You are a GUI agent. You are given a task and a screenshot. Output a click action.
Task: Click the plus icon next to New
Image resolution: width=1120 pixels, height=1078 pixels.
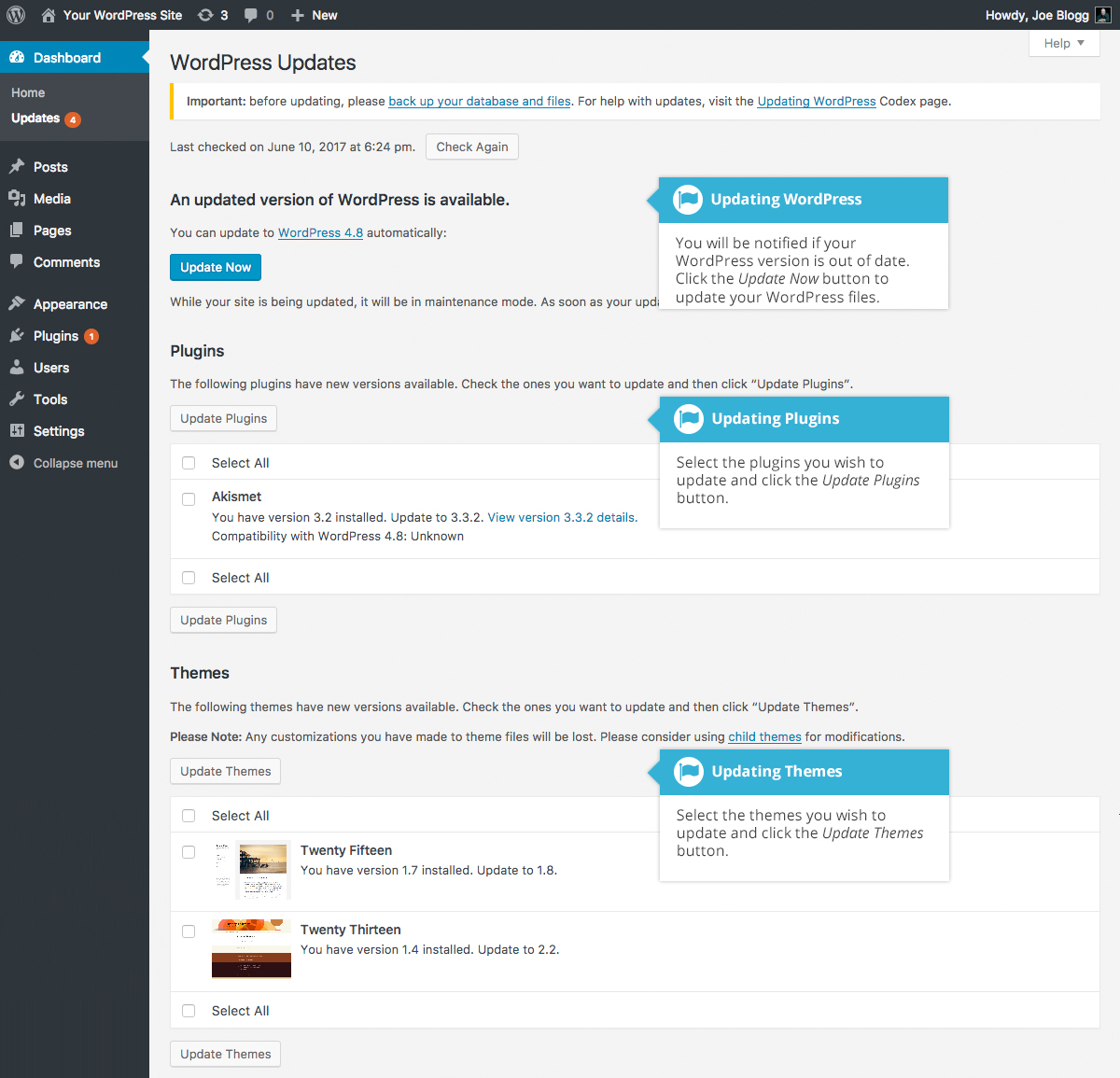[298, 15]
